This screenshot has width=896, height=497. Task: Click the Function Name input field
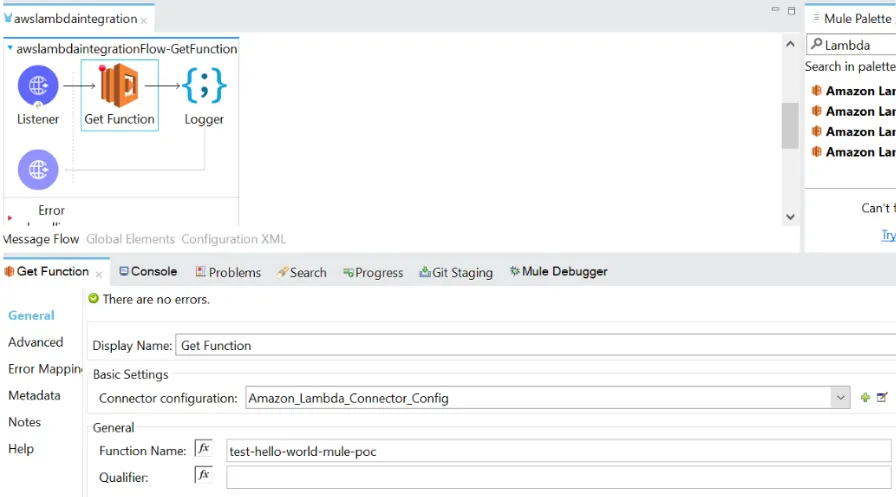[558, 451]
